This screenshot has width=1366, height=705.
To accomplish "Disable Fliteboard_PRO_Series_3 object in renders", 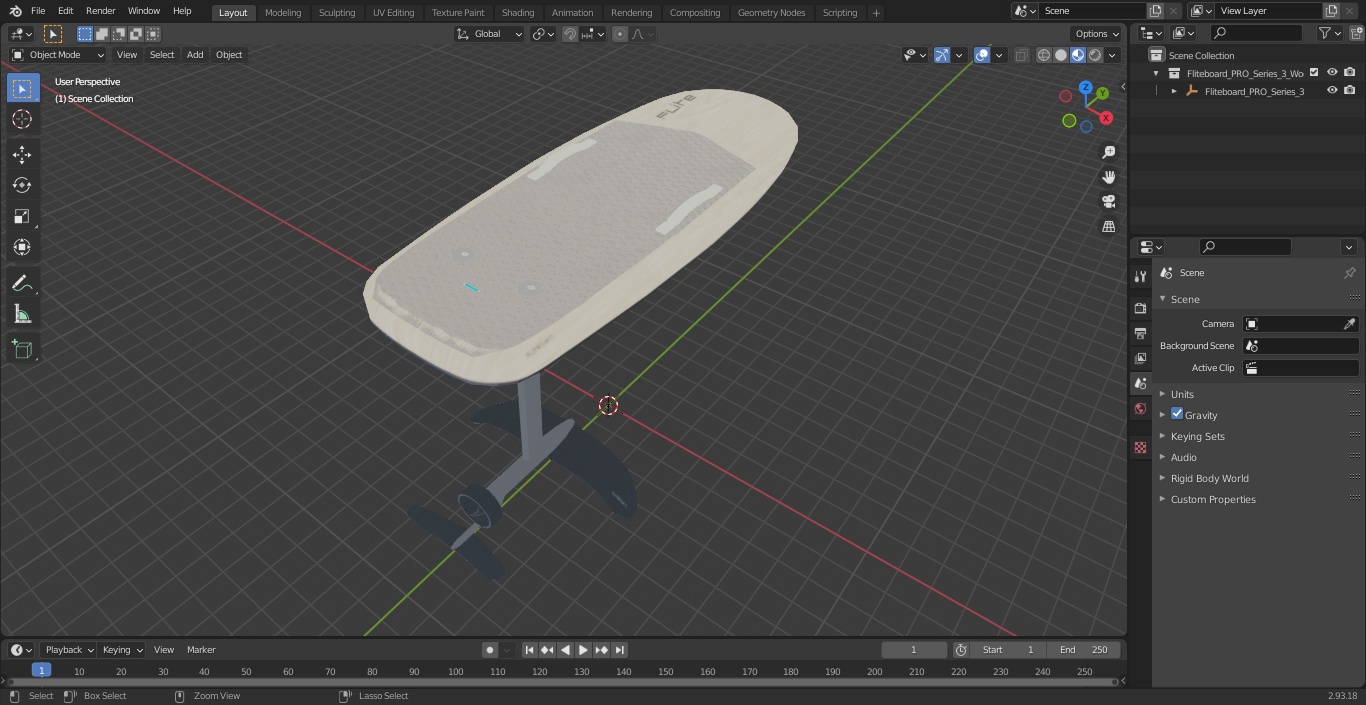I will coord(1349,91).
